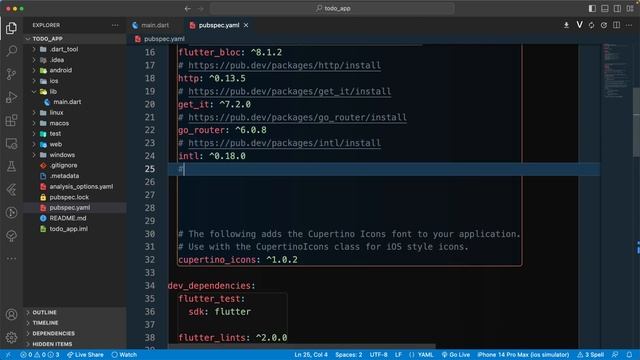Show errors and warnings problems
Screen dimensions: 640x360
click(40, 355)
